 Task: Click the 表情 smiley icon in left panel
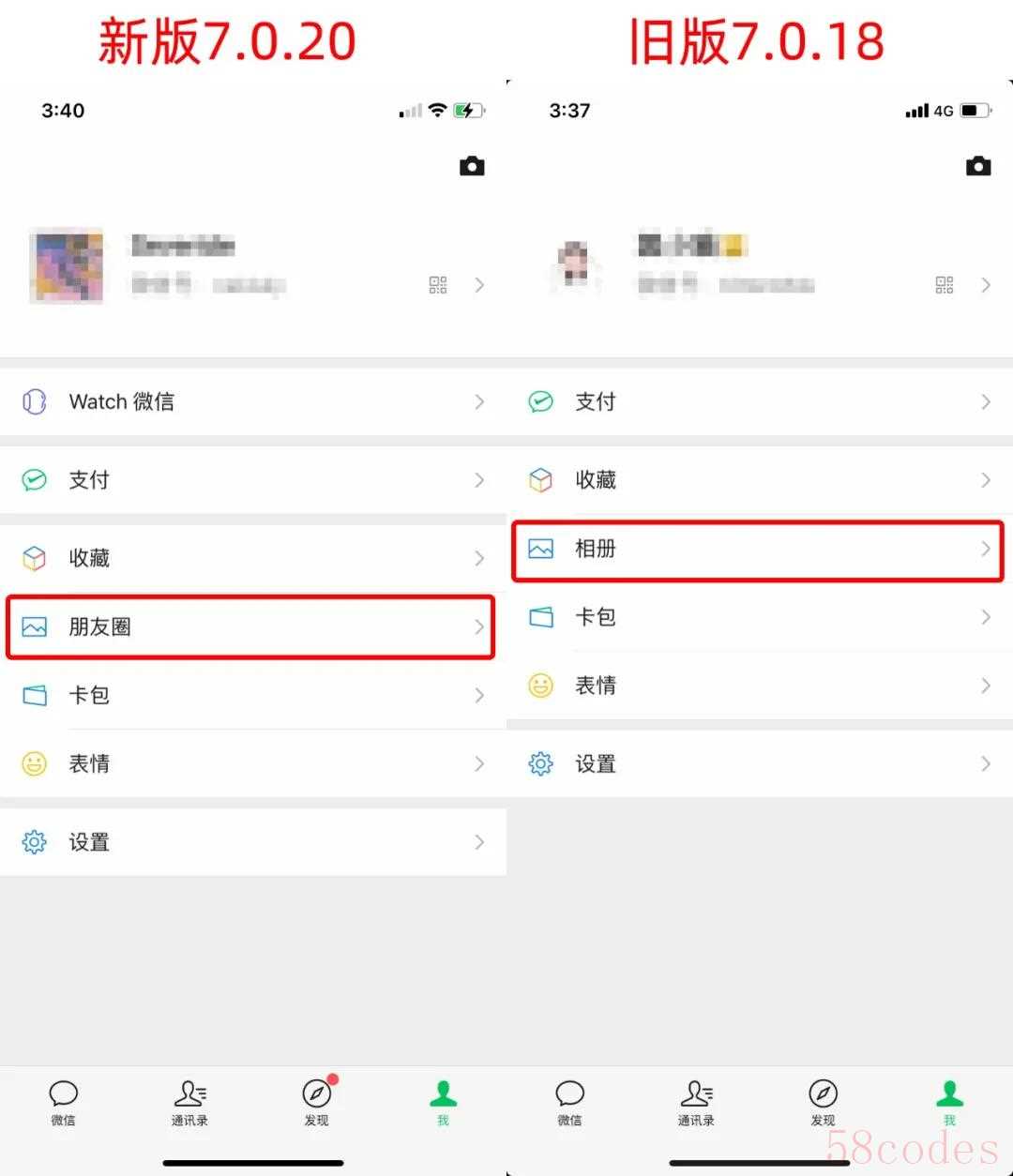tap(35, 763)
